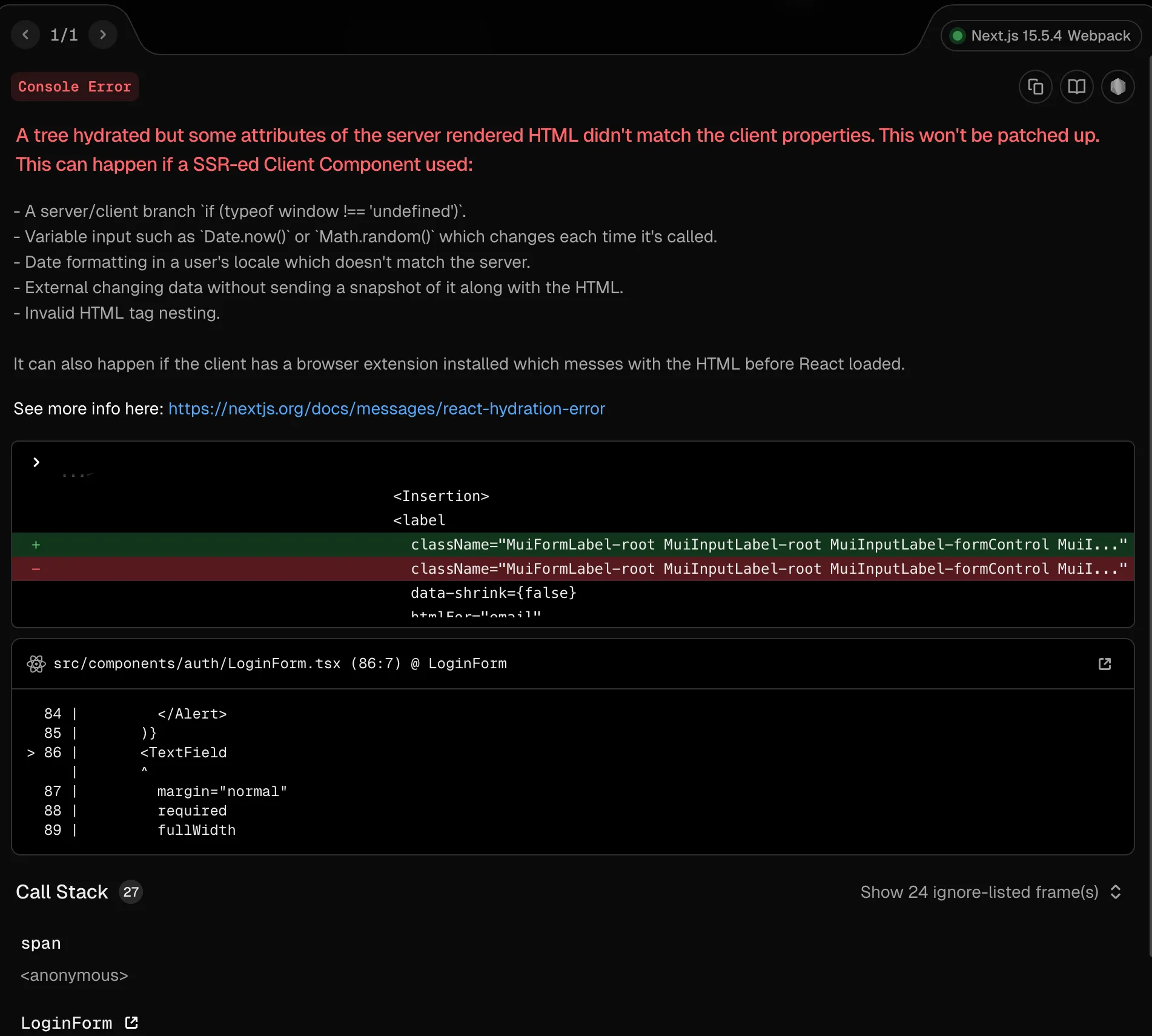Click the 1/1 error counter
Image resolution: width=1152 pixels, height=1036 pixels.
[x=64, y=35]
